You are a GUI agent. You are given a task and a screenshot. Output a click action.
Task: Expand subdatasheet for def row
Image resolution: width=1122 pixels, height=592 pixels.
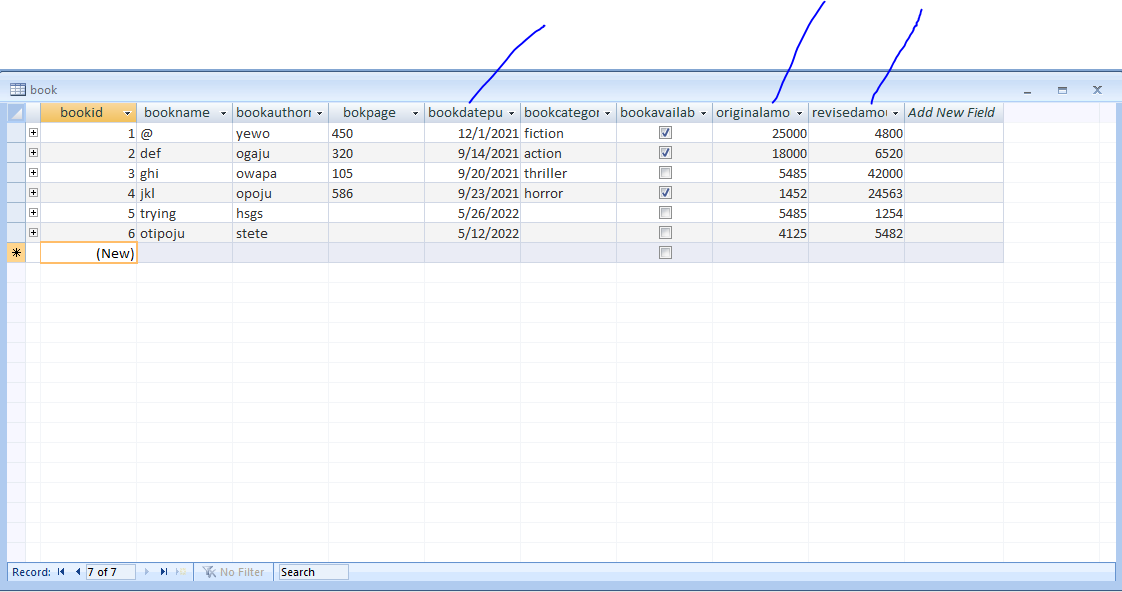coord(33,152)
